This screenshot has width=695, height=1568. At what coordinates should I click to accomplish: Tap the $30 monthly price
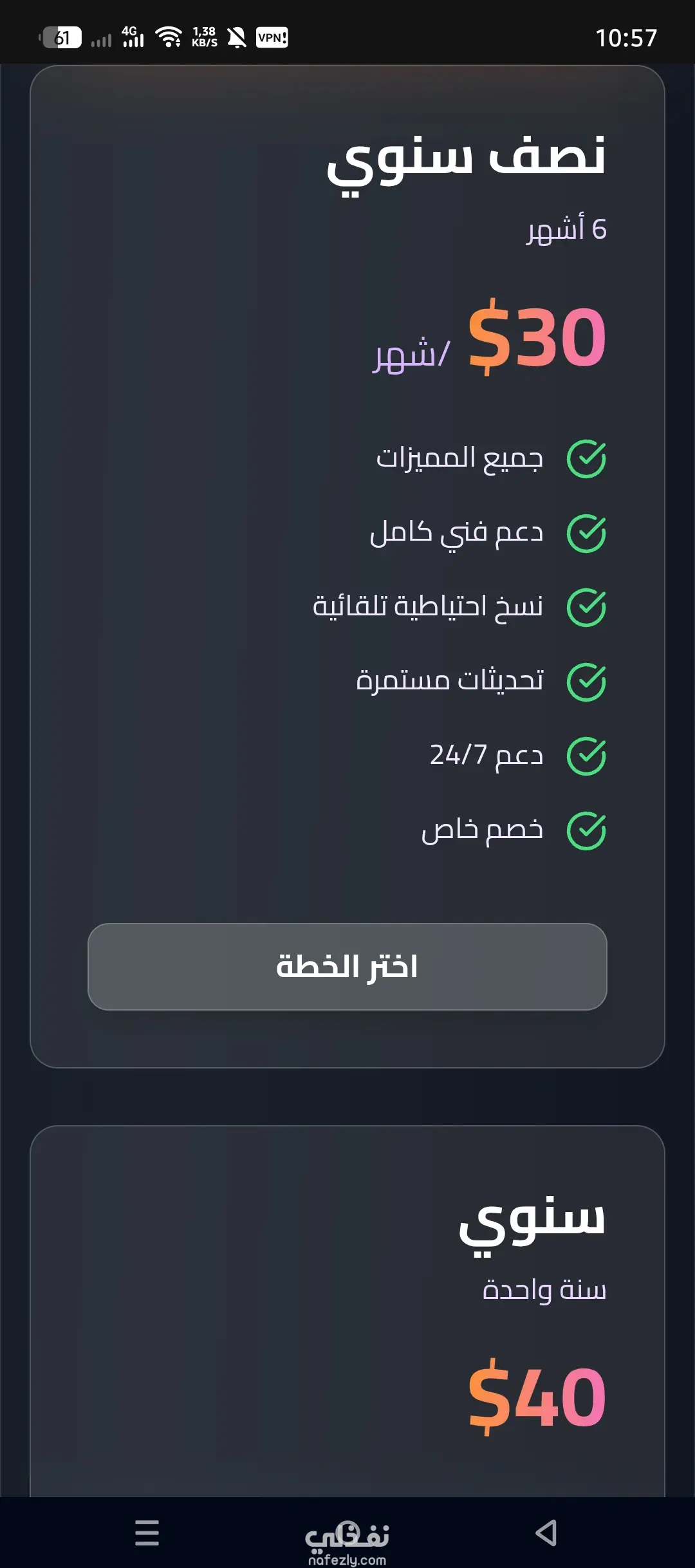tap(537, 337)
